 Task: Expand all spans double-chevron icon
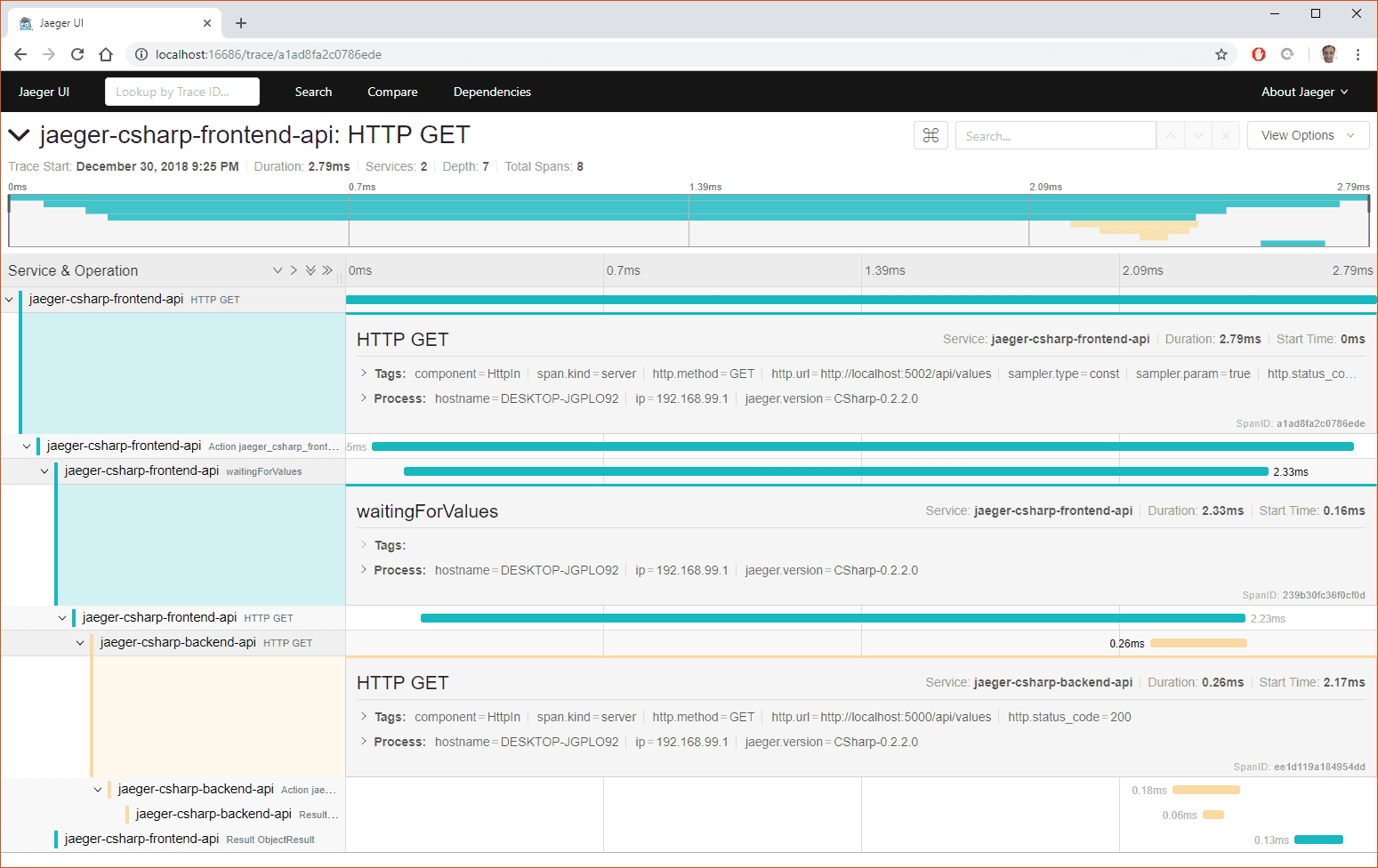coord(310,270)
